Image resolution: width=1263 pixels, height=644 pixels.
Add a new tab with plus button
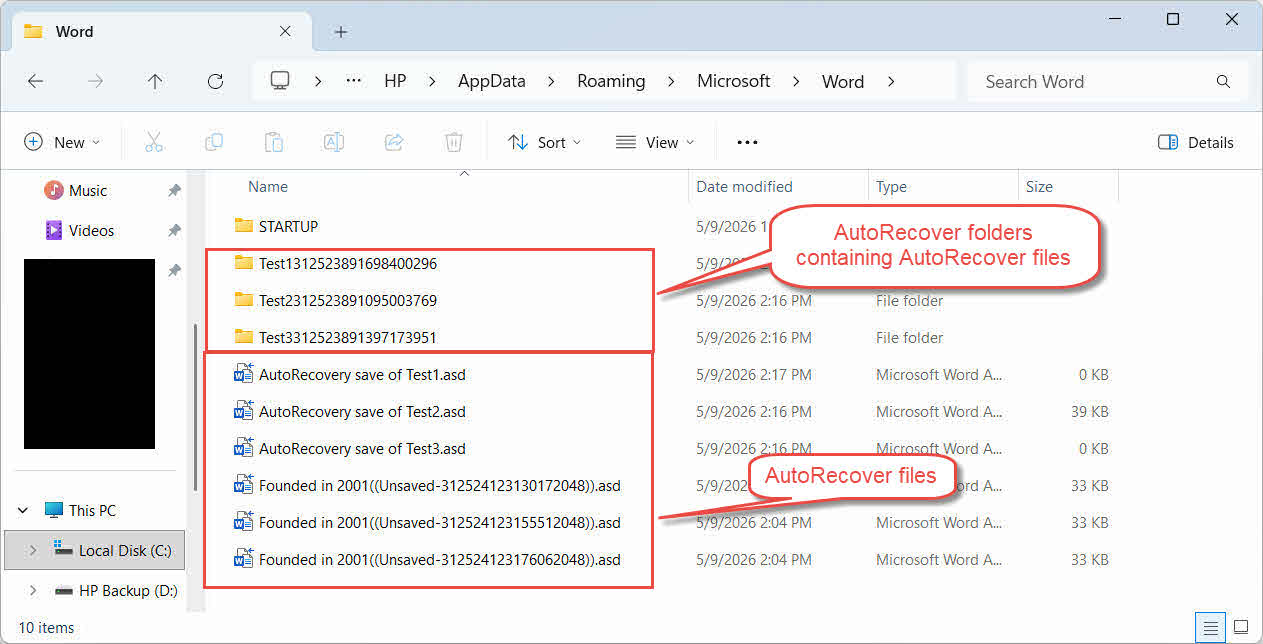[341, 32]
